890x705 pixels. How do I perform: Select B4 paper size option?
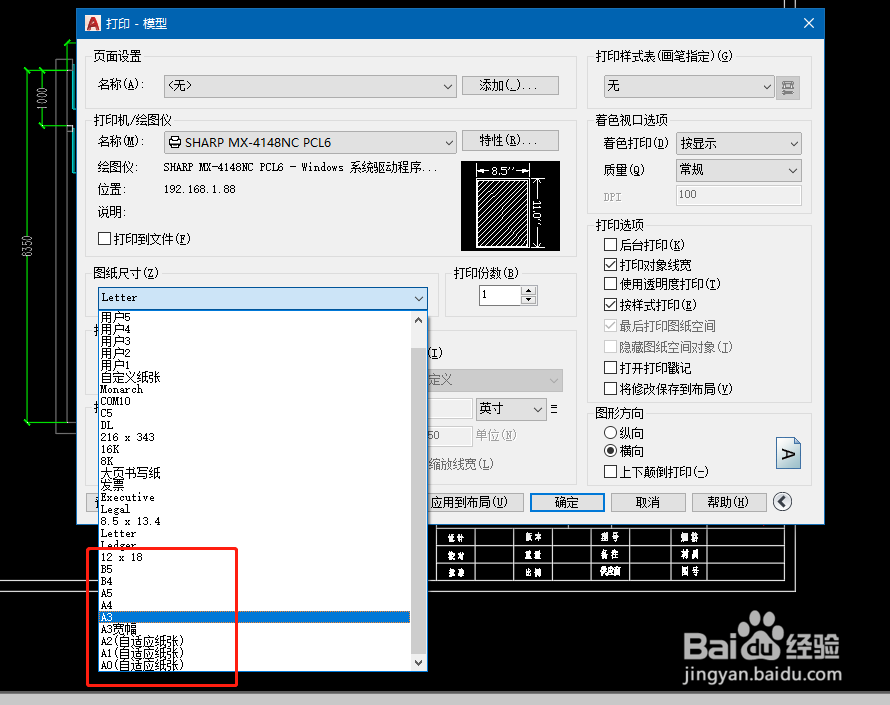pyautogui.click(x=255, y=581)
